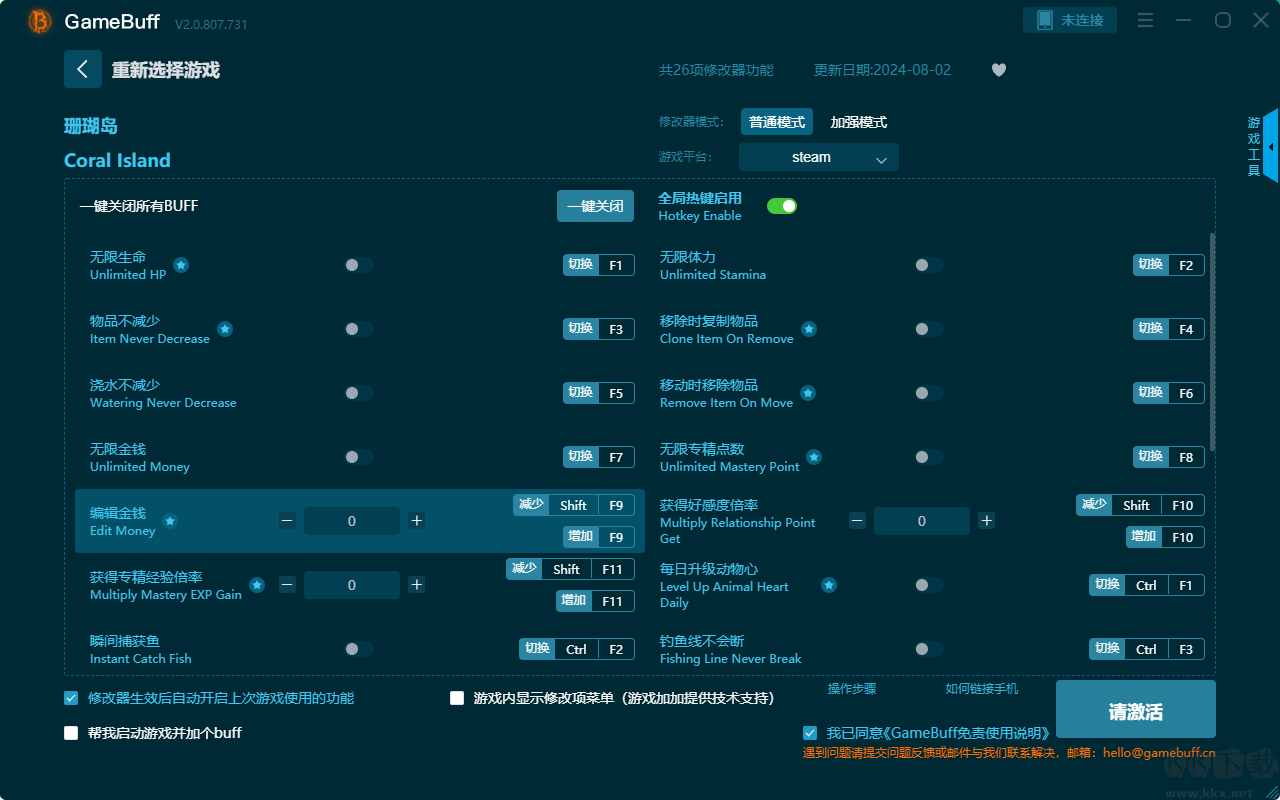Open the 如何链接手机 link

(982, 689)
